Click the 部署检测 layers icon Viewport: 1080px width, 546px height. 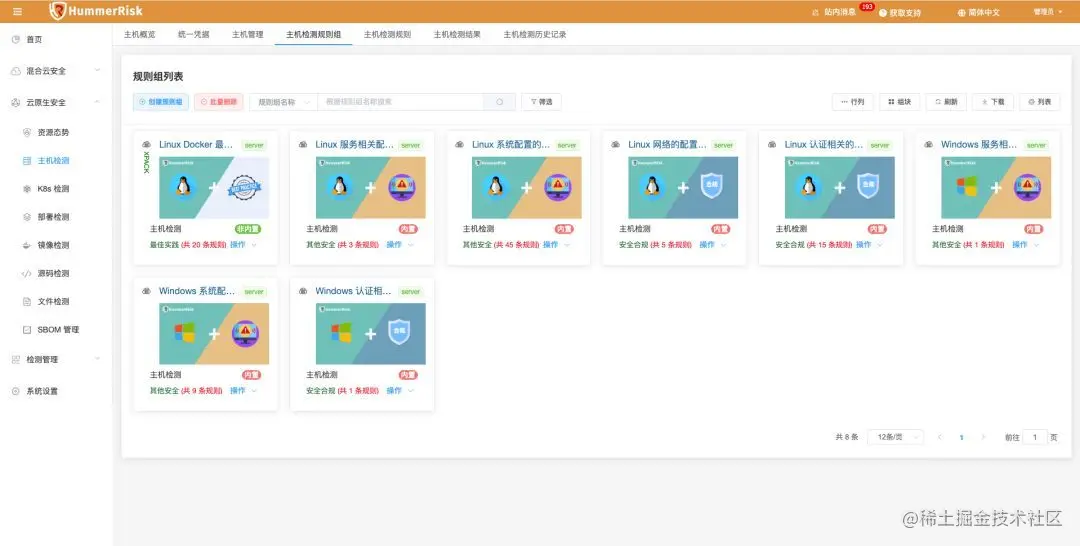click(x=27, y=217)
